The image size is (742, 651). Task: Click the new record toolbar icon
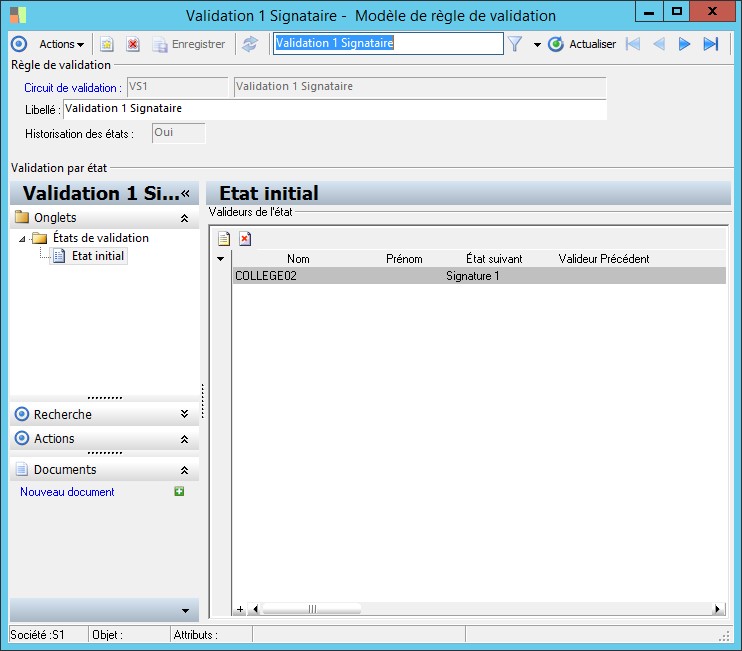[107, 44]
